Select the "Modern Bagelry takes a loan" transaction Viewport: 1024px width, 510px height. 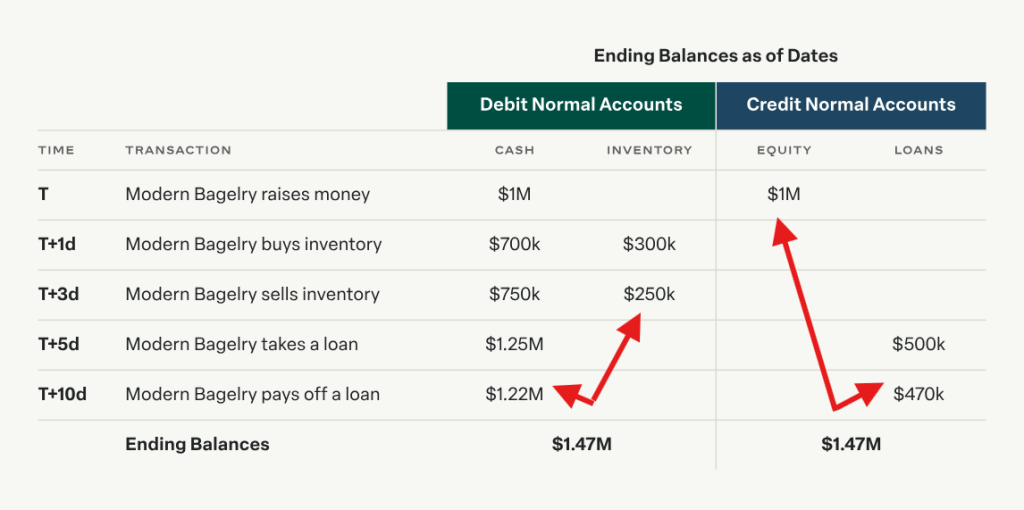pyautogui.click(x=241, y=344)
